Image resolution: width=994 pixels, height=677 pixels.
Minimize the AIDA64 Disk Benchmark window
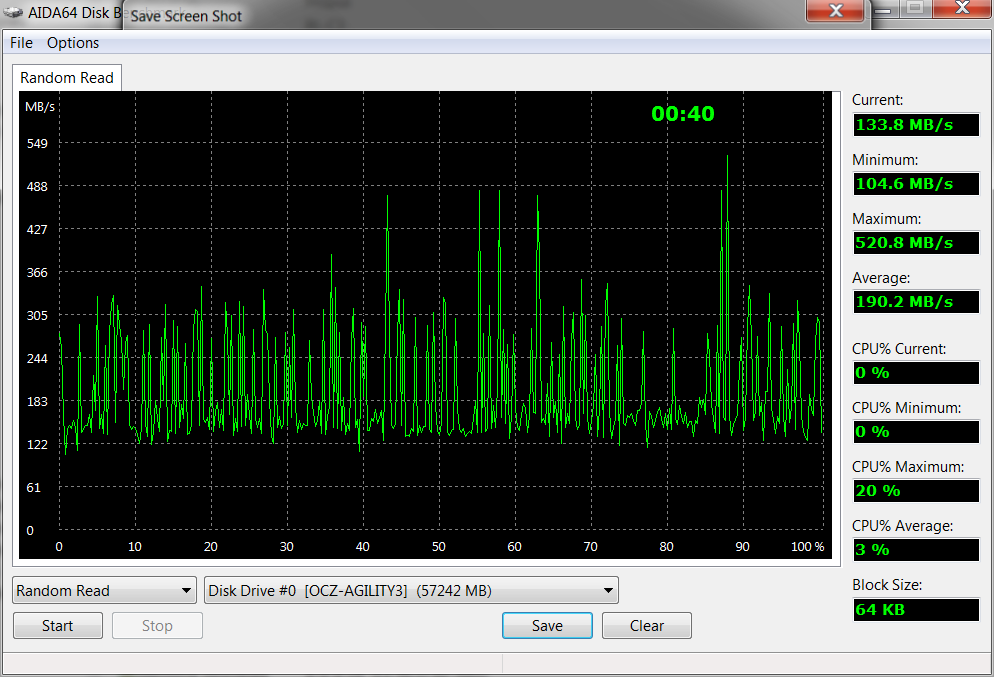(x=885, y=8)
